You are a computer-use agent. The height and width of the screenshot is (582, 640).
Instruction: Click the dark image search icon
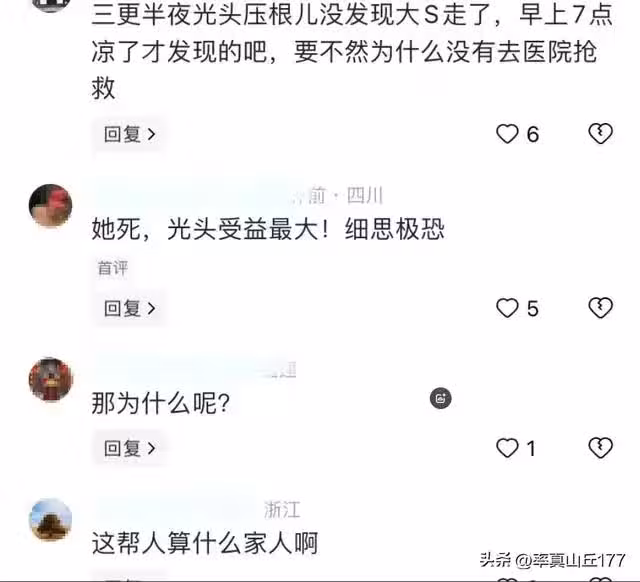tap(441, 398)
